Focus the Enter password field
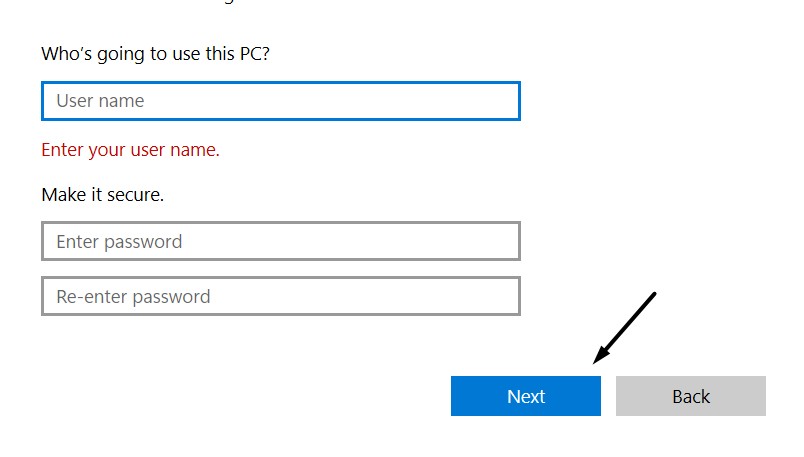The image size is (804, 457). [x=280, y=241]
